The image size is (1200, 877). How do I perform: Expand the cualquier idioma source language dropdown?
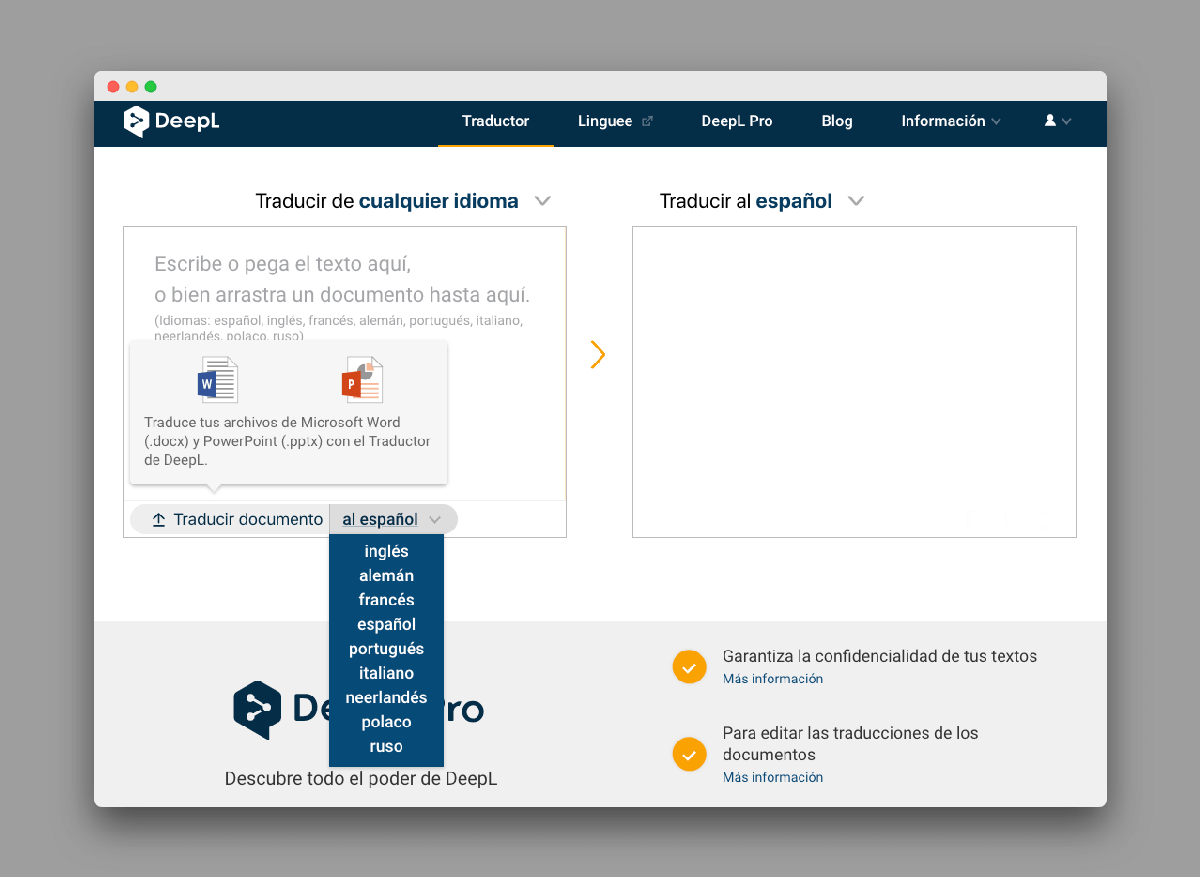543,201
